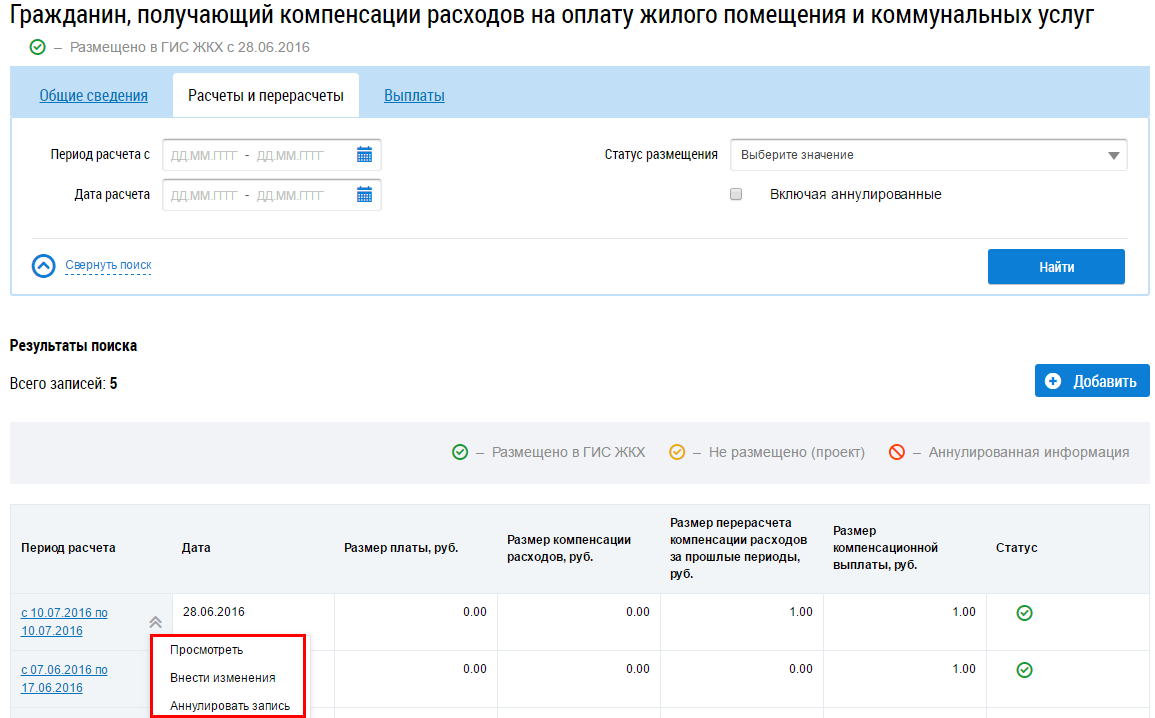Open period link с 07.06.2016 по 17.06.2016
The image size is (1155, 718).
(x=64, y=679)
